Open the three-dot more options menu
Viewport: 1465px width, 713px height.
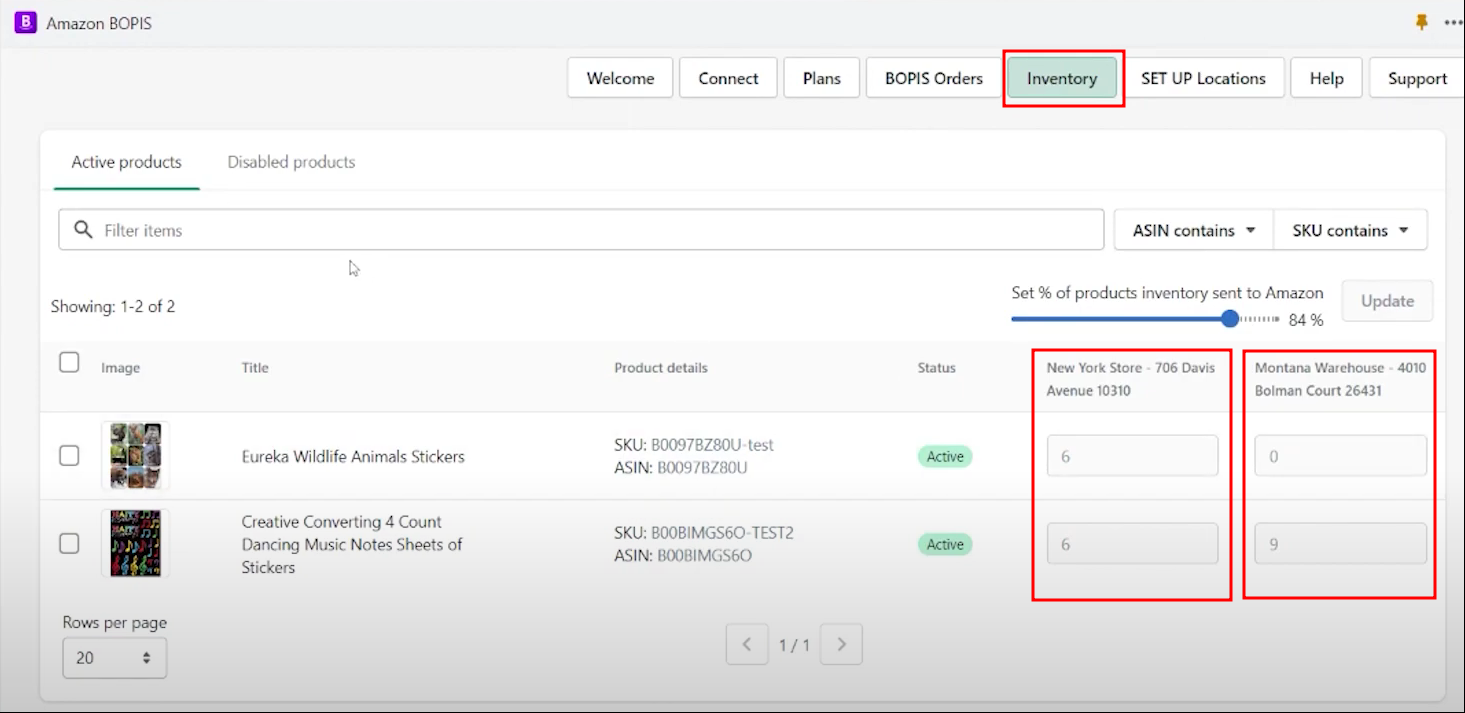point(1453,22)
